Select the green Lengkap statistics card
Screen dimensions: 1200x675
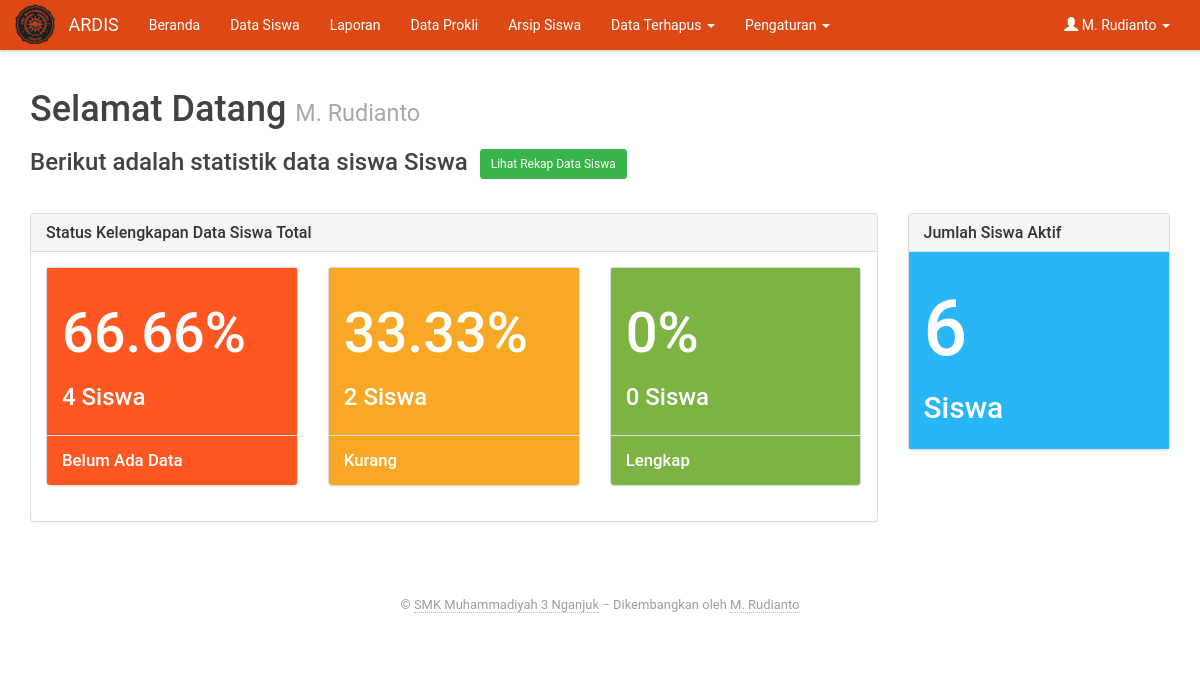pos(735,375)
